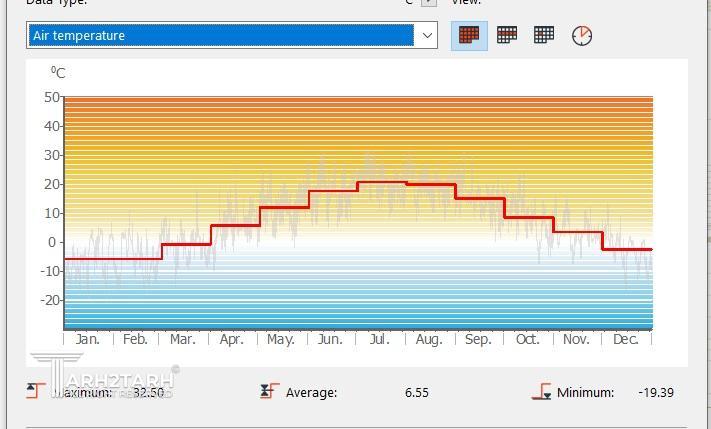Click the Minimum statistic icon
The height and width of the screenshot is (429, 711).
[541, 392]
